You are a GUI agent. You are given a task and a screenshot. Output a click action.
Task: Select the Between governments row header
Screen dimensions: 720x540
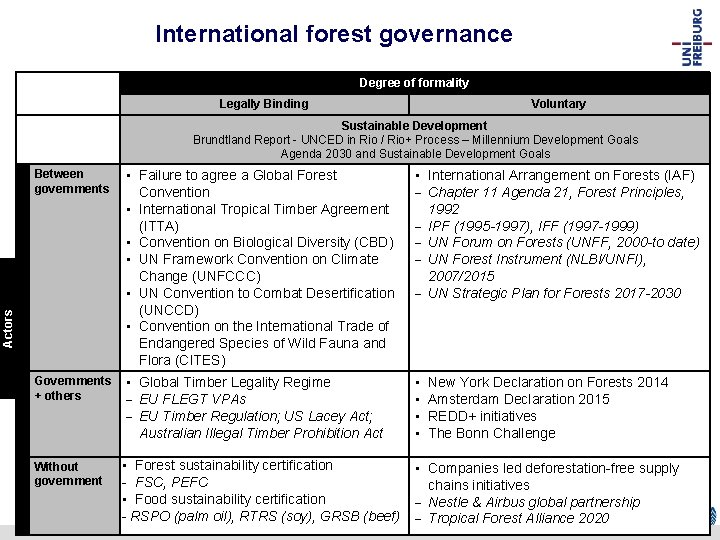tap(72, 181)
